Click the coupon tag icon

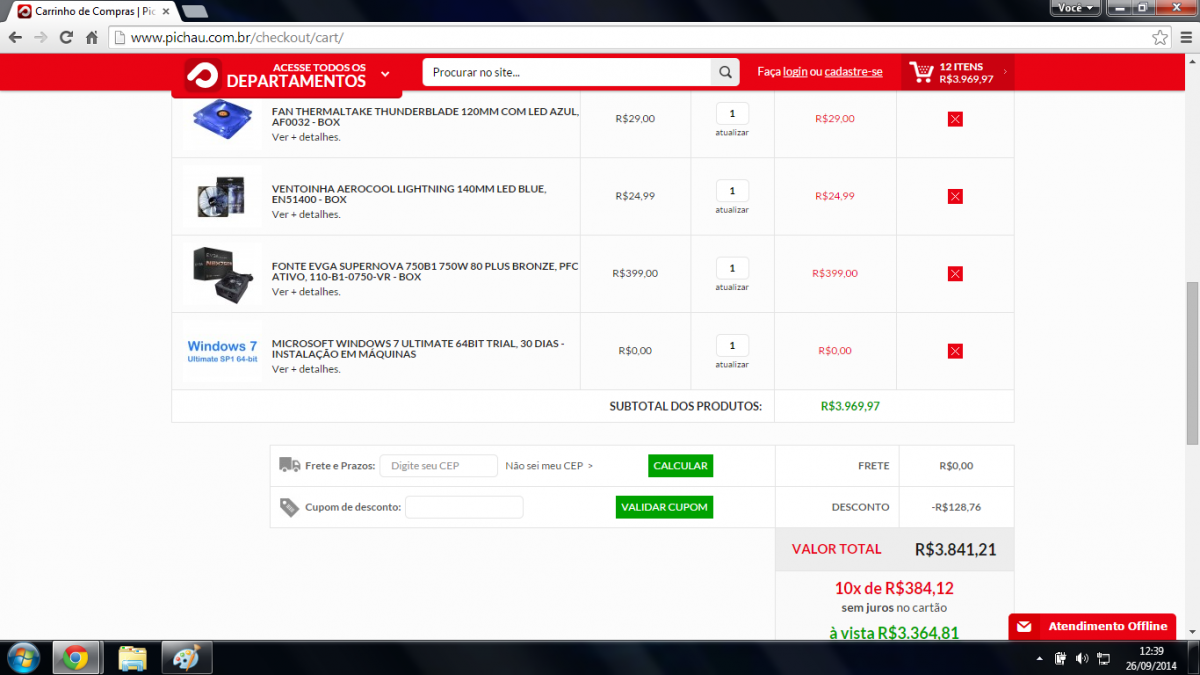[289, 507]
